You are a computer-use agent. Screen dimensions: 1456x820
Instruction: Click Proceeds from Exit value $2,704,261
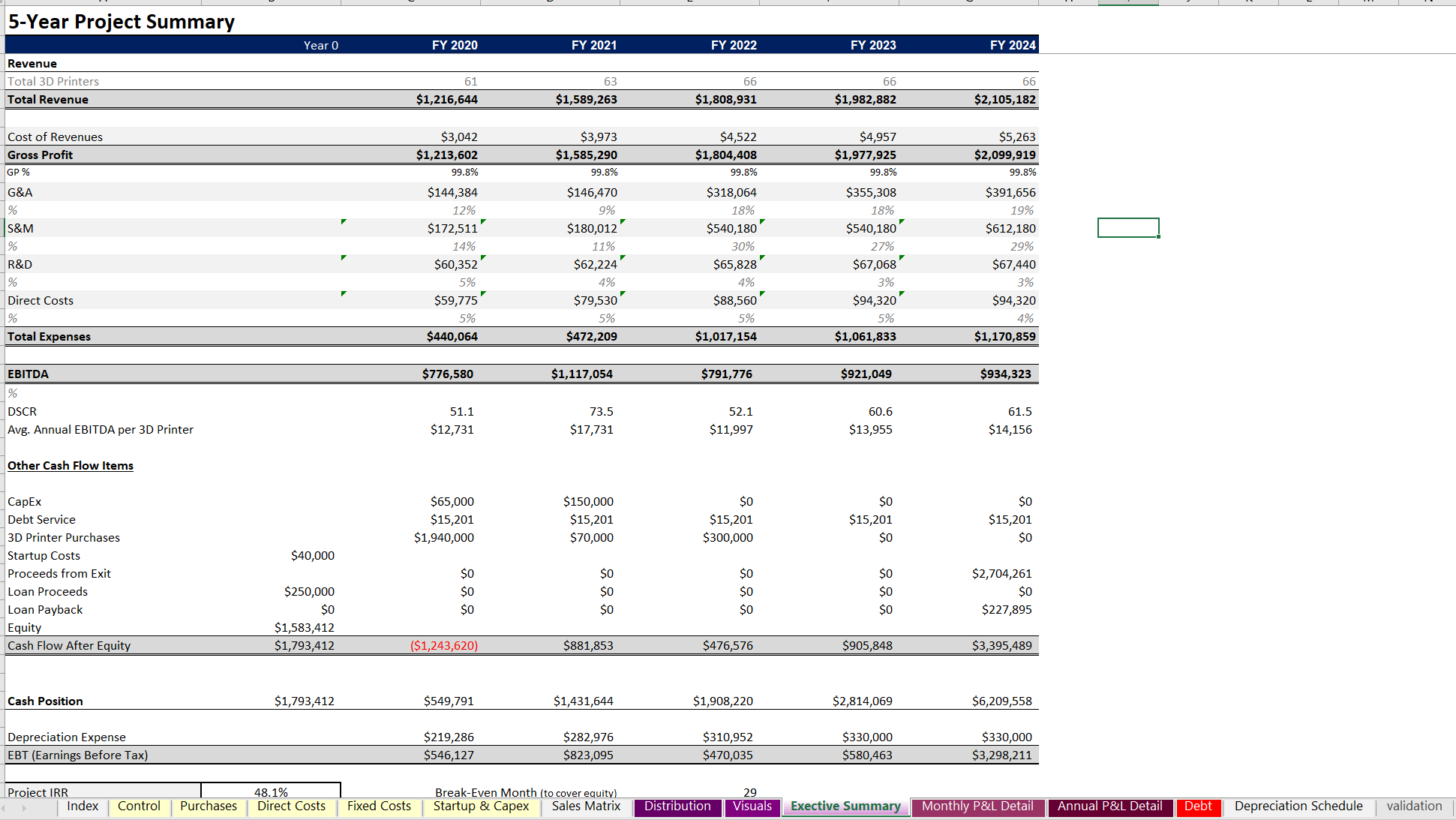(x=1002, y=573)
